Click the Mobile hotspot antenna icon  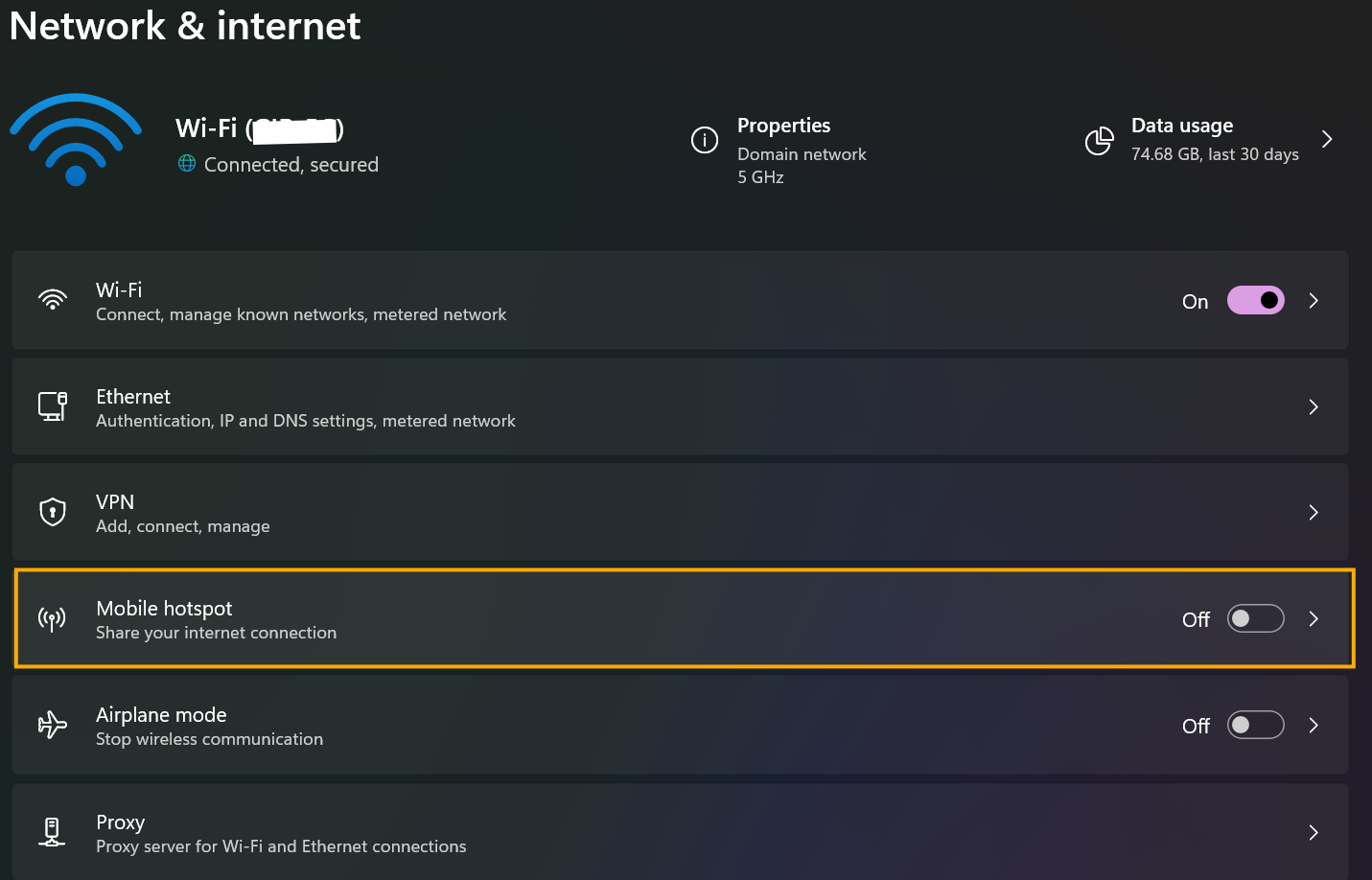pos(53,618)
